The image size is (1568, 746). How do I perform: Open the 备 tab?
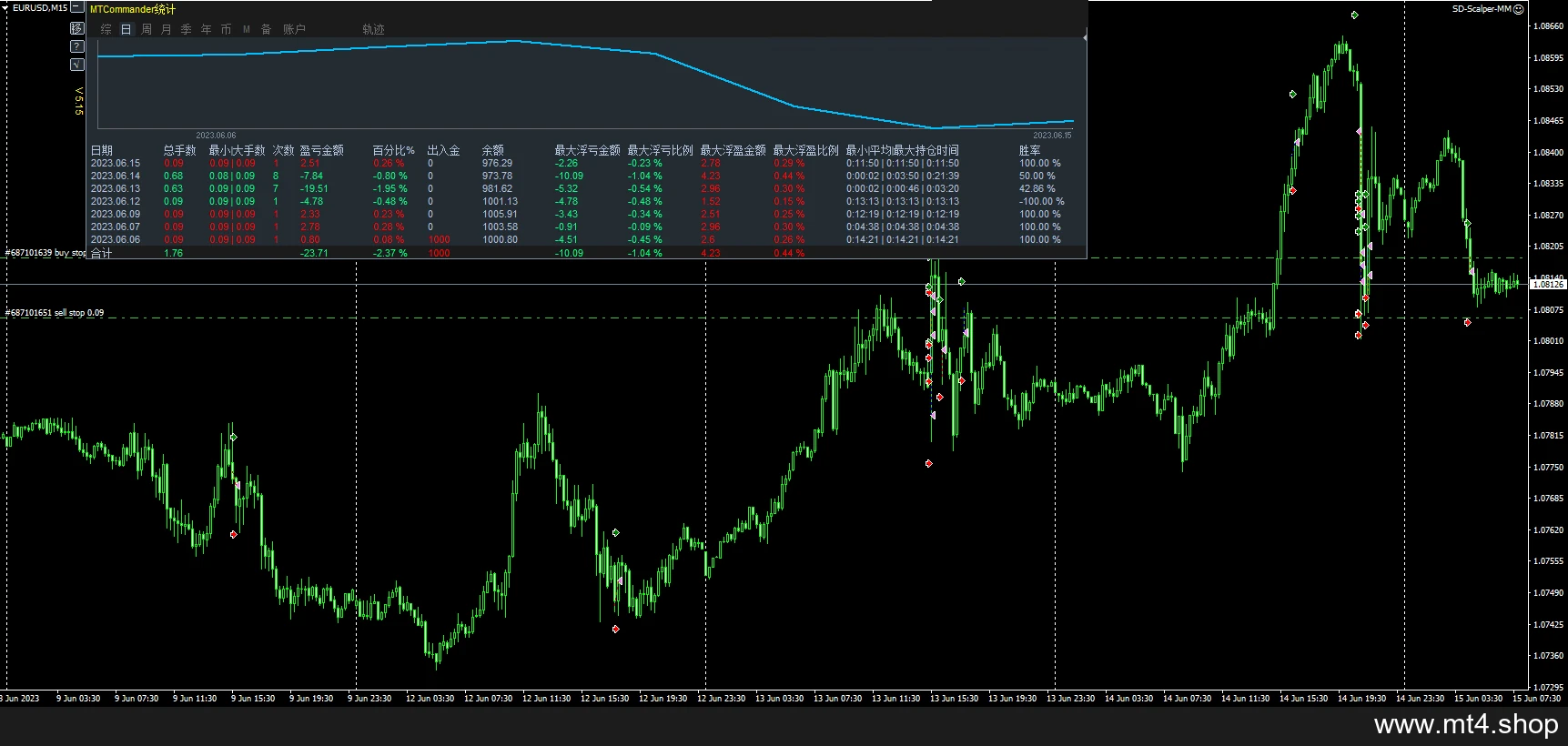coord(267,29)
